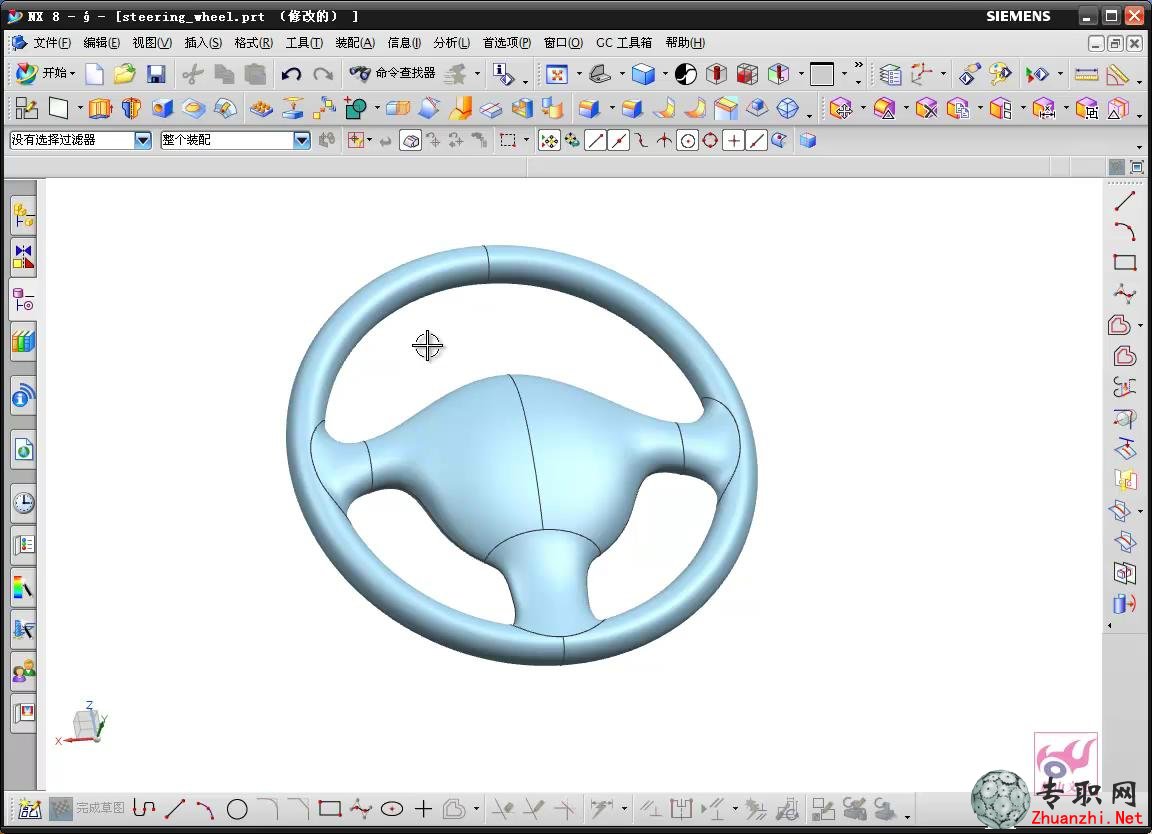Open the 首选项(P) menu
This screenshot has width=1152, height=834.
(x=506, y=43)
